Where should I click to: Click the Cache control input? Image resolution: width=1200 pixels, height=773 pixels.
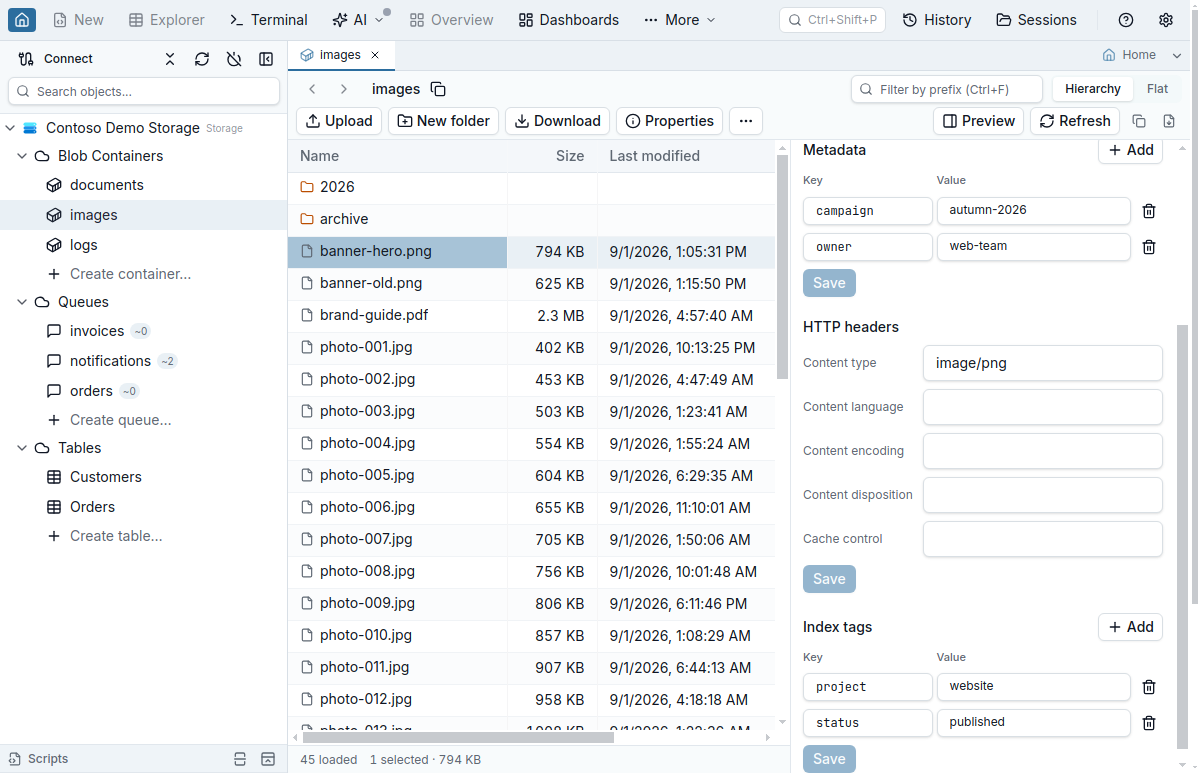coord(1043,539)
